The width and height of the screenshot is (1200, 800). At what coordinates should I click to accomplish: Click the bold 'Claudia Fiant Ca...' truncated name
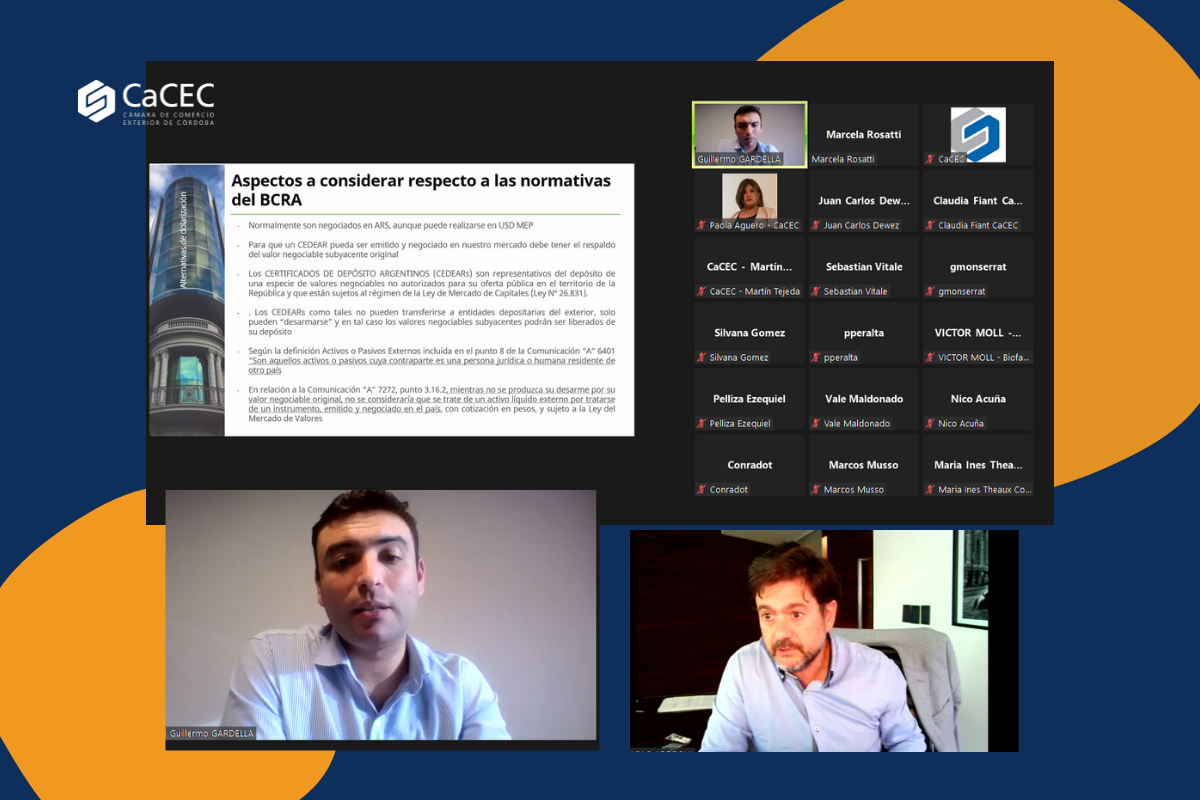pos(978,201)
